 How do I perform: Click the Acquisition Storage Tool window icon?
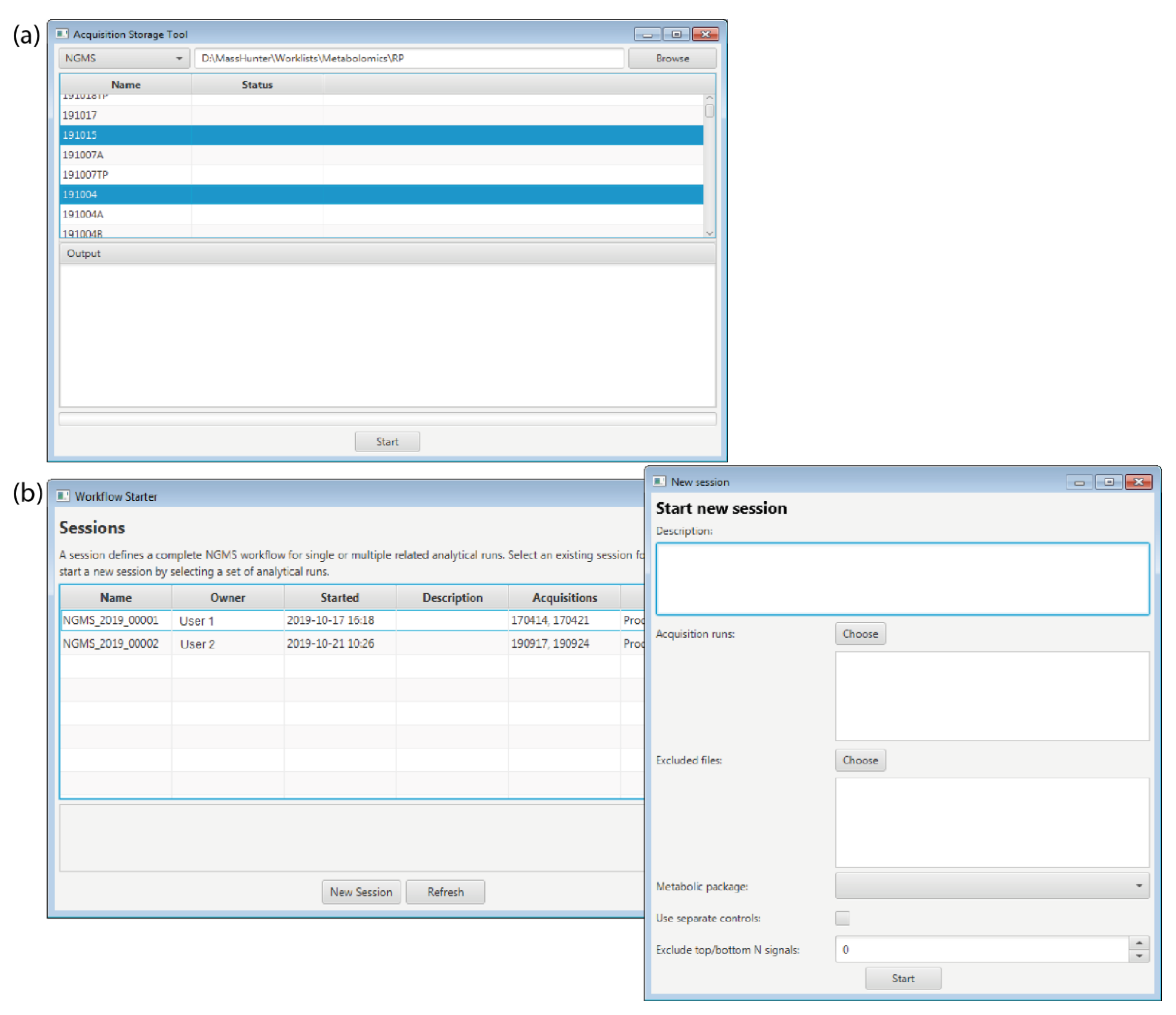pos(63,34)
